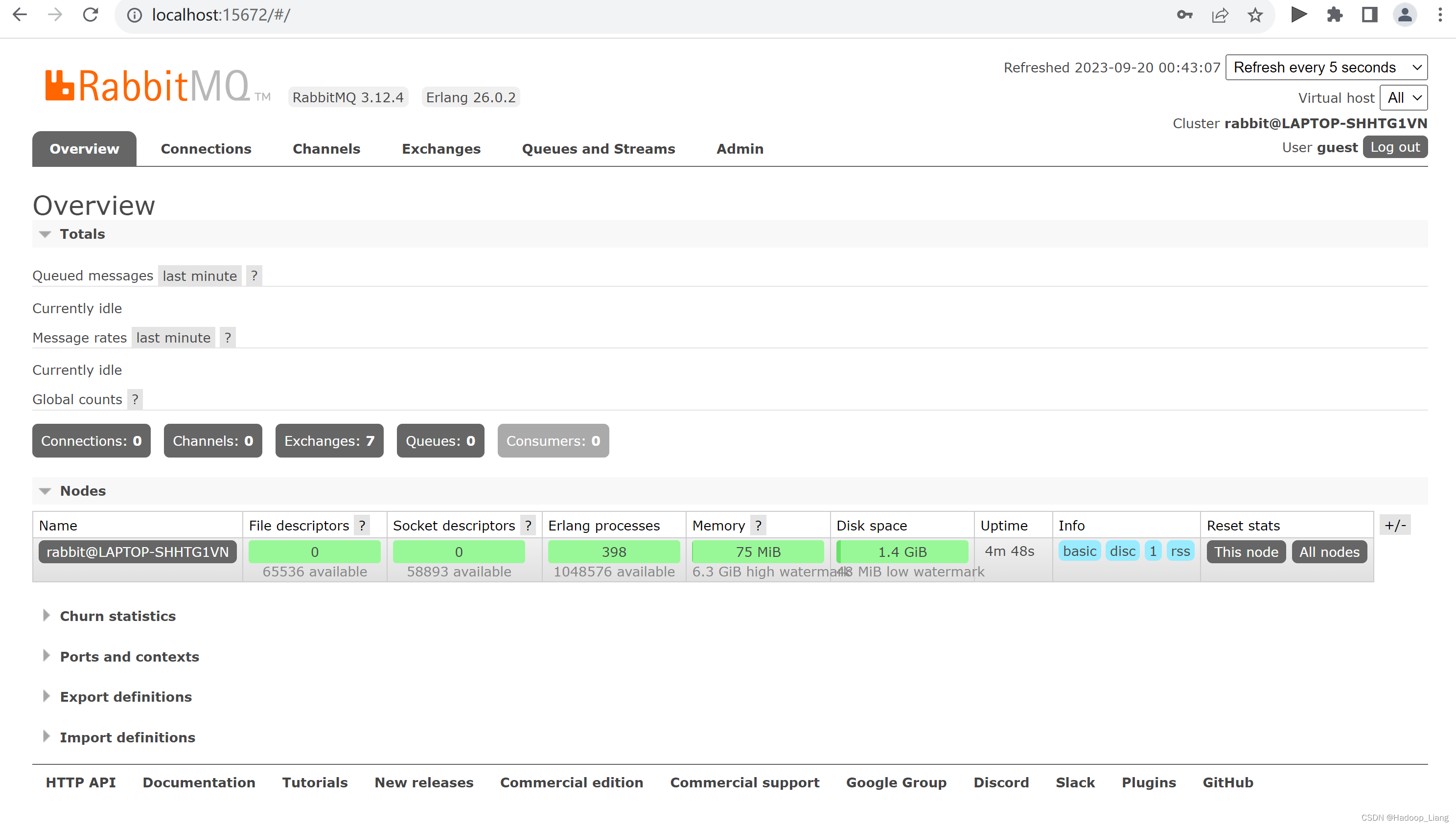Open help for Global counts
1456x827 pixels.
tap(135, 399)
